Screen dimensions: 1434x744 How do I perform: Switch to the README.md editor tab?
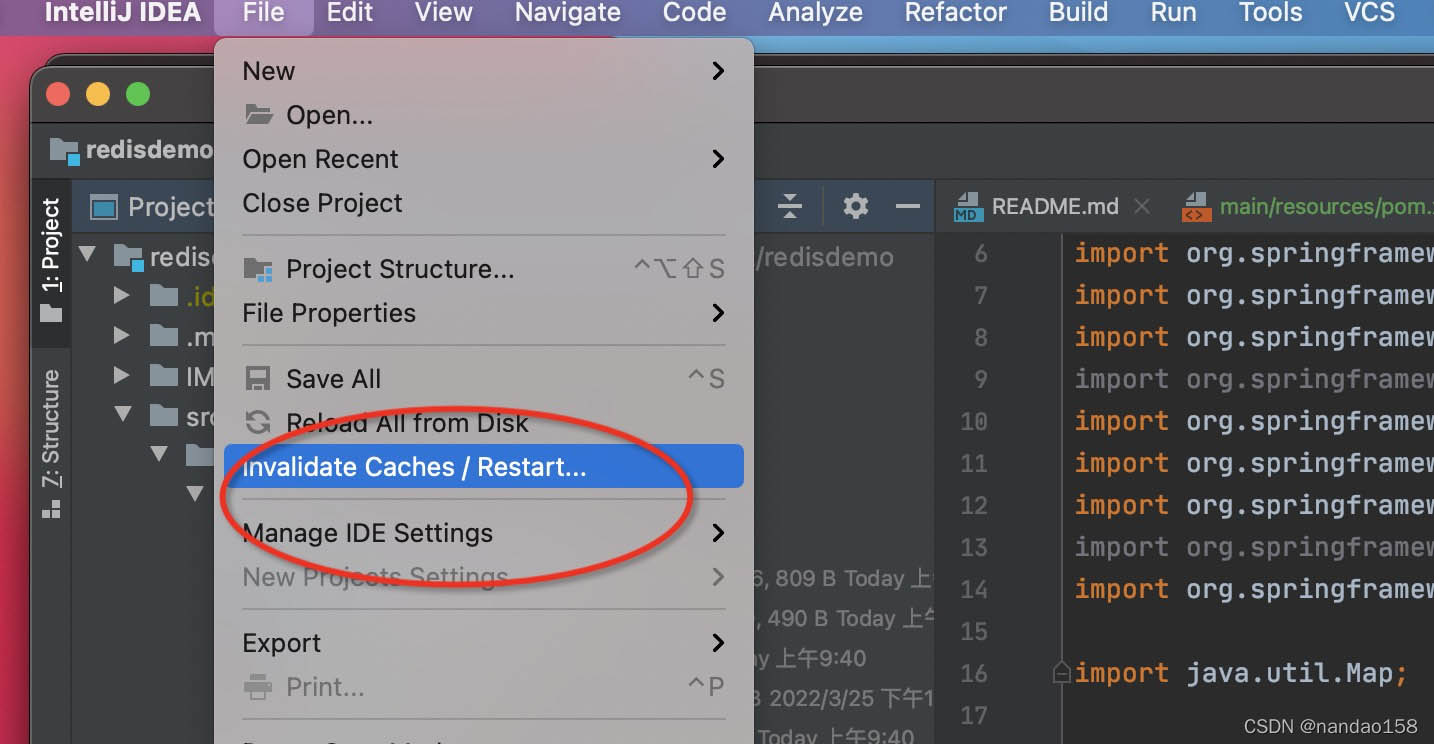click(x=1052, y=207)
